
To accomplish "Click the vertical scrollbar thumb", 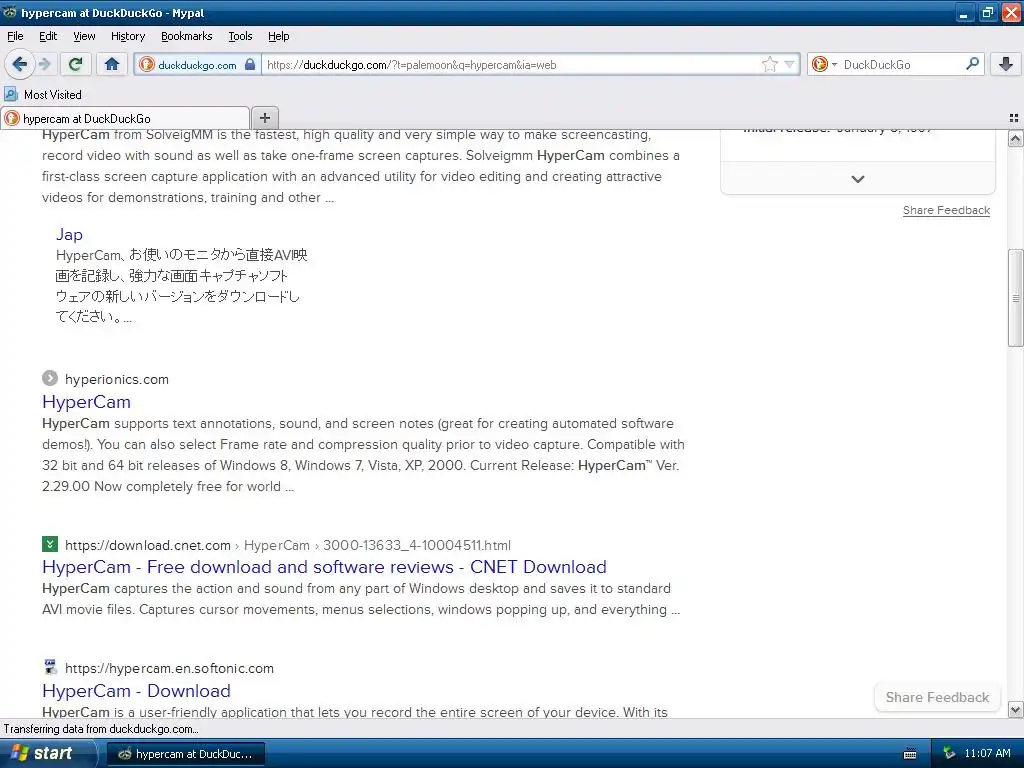I will point(1016,298).
